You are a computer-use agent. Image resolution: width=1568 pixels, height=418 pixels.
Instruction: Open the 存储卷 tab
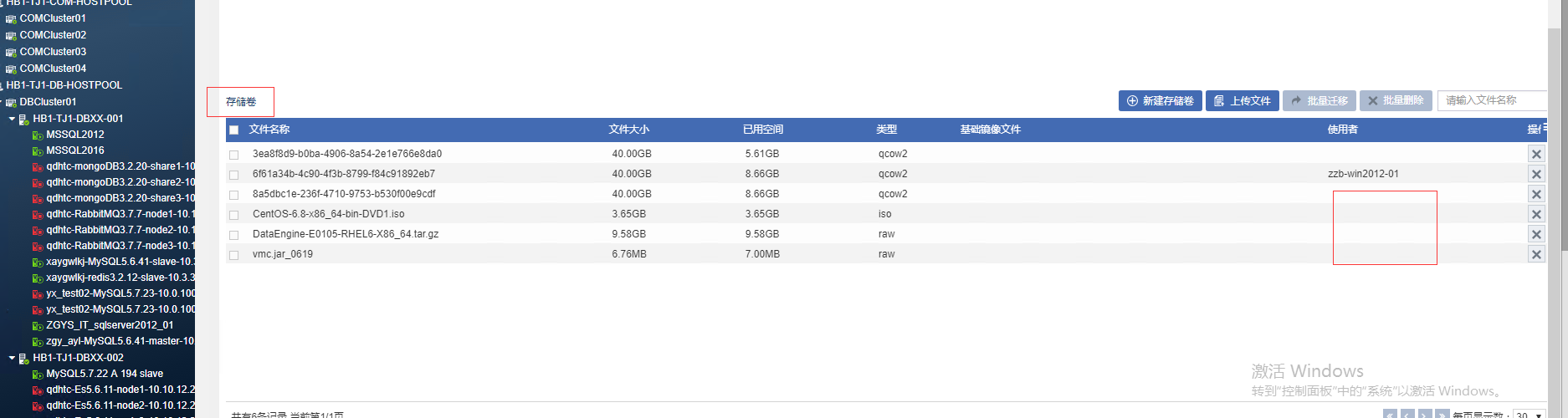coord(241,102)
